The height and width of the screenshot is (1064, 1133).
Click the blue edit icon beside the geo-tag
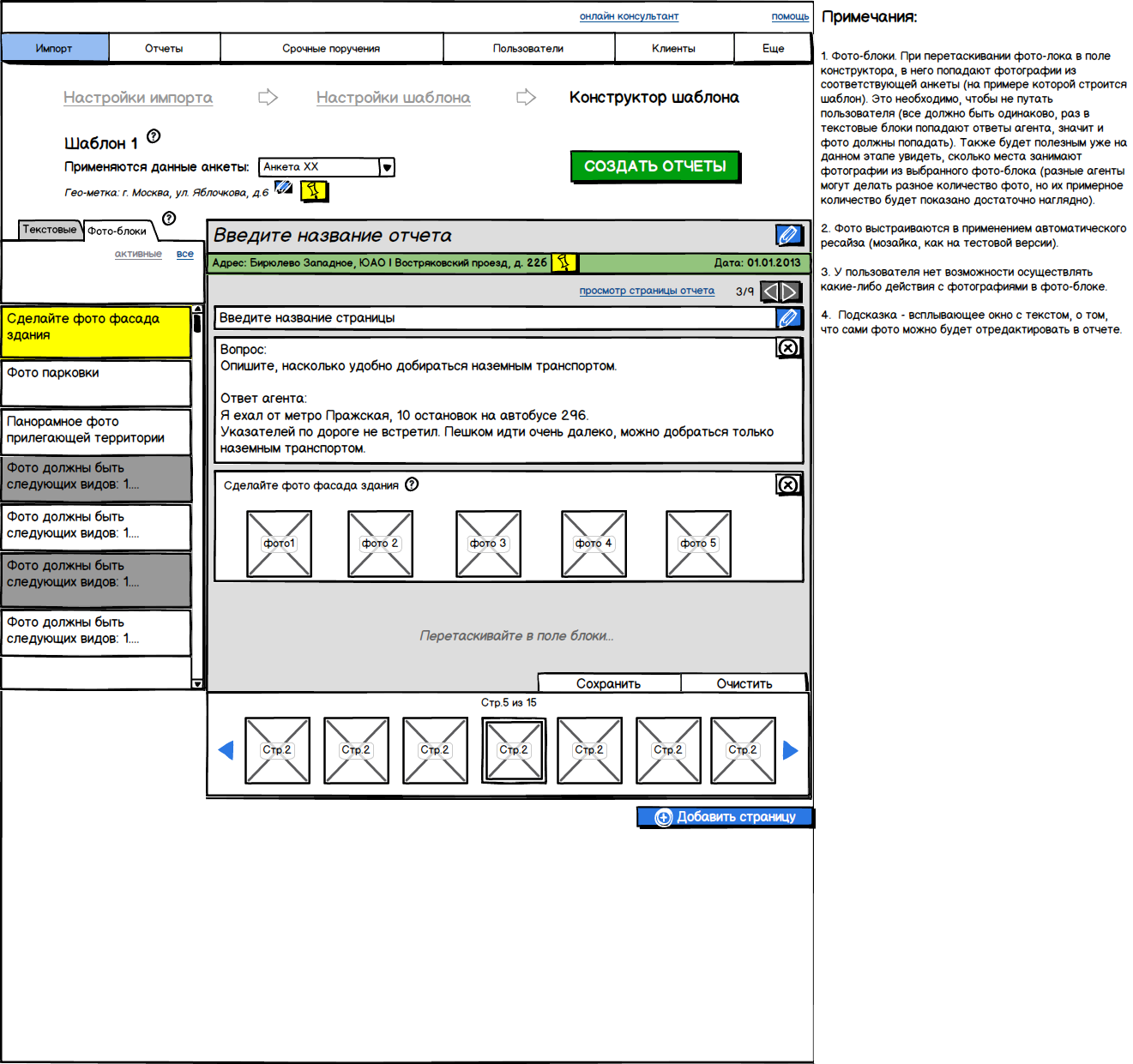click(x=283, y=187)
